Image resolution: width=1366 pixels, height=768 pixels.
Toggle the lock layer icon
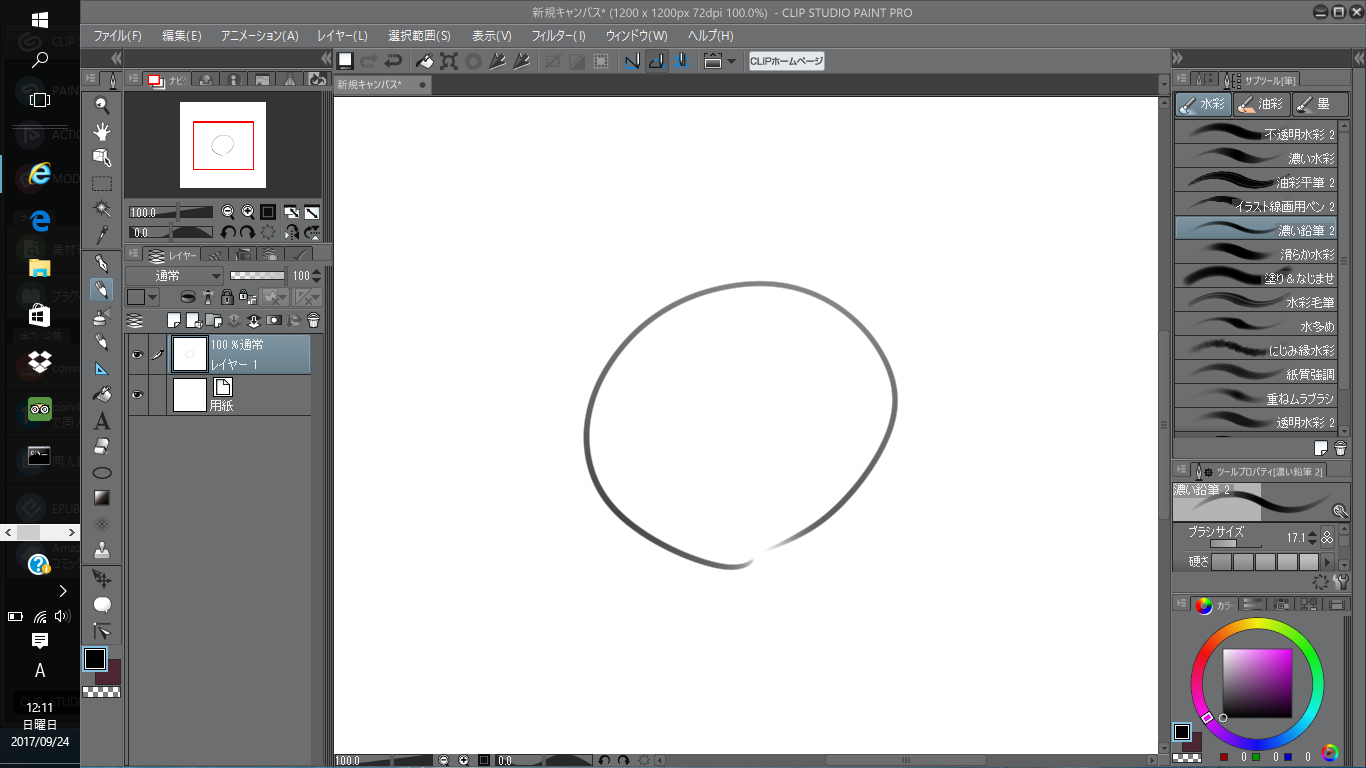(227, 297)
